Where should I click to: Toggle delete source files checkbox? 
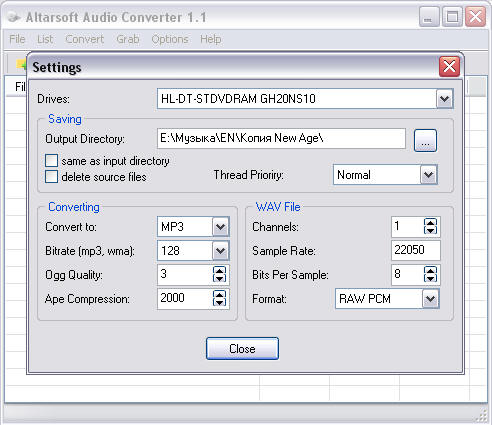[51, 177]
